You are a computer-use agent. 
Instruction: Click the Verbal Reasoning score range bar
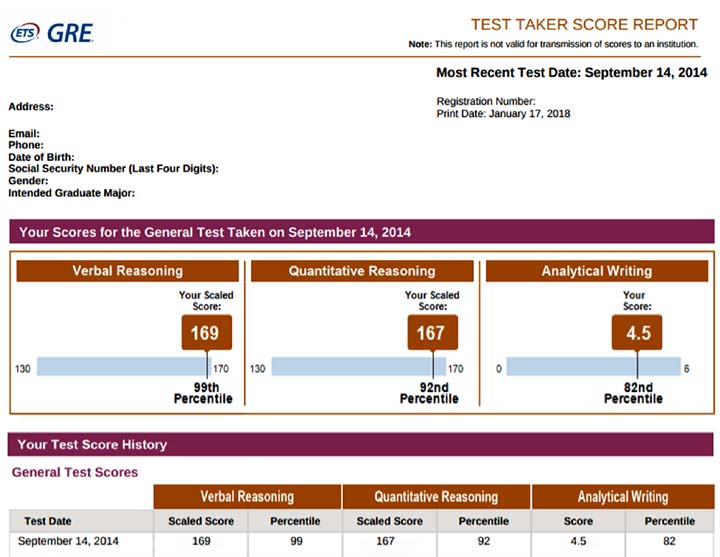pos(124,366)
